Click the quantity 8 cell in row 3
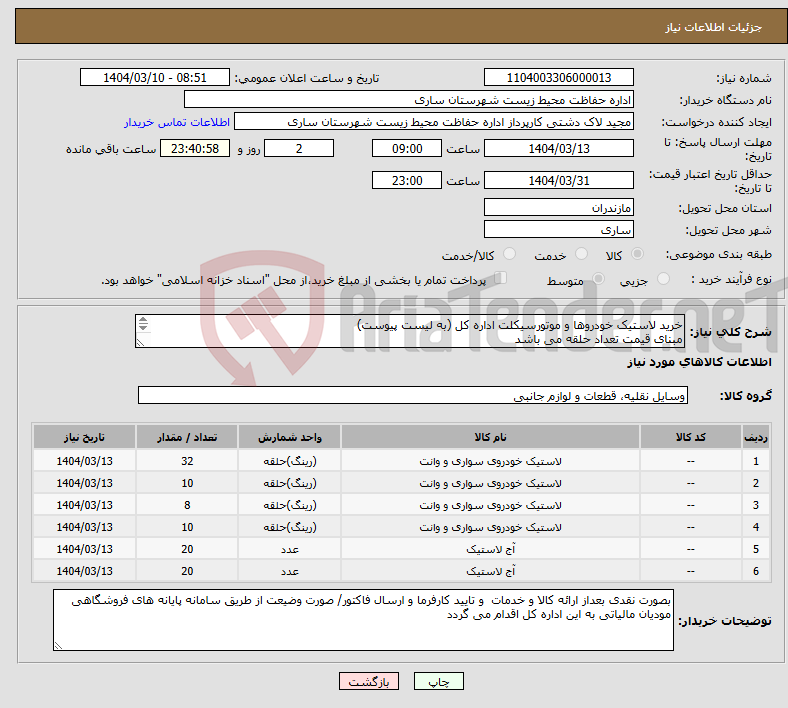788x708 pixels. pyautogui.click(x=187, y=505)
